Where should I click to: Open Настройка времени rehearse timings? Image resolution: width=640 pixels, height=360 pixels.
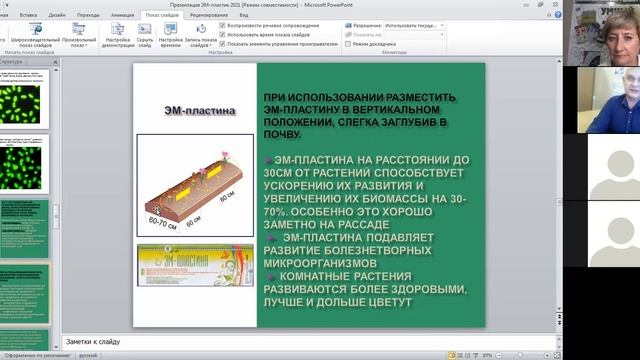[x=170, y=35]
